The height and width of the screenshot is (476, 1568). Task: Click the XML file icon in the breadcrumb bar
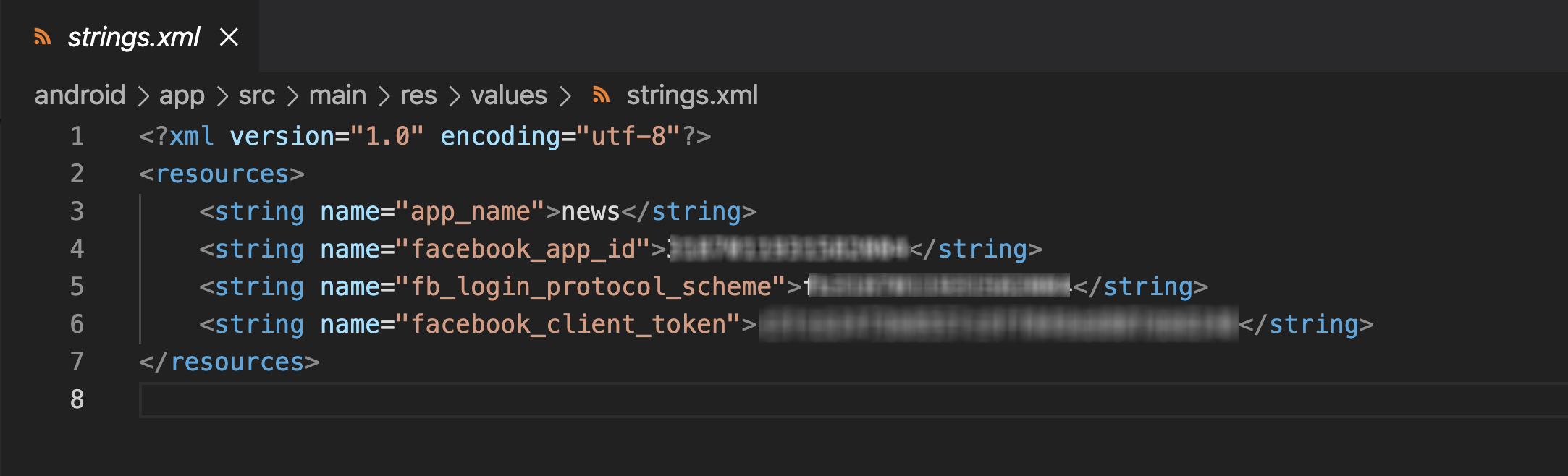pyautogui.click(x=600, y=95)
